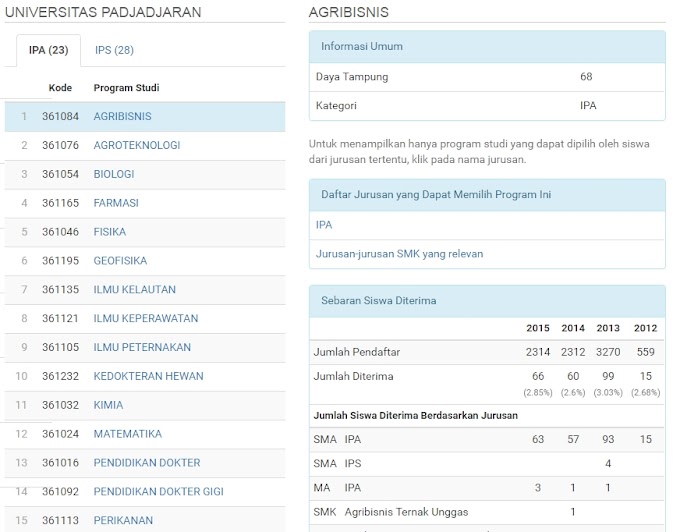Screen dimensions: 680x532
Task: Click code 361195 in the list
Action: (60, 261)
